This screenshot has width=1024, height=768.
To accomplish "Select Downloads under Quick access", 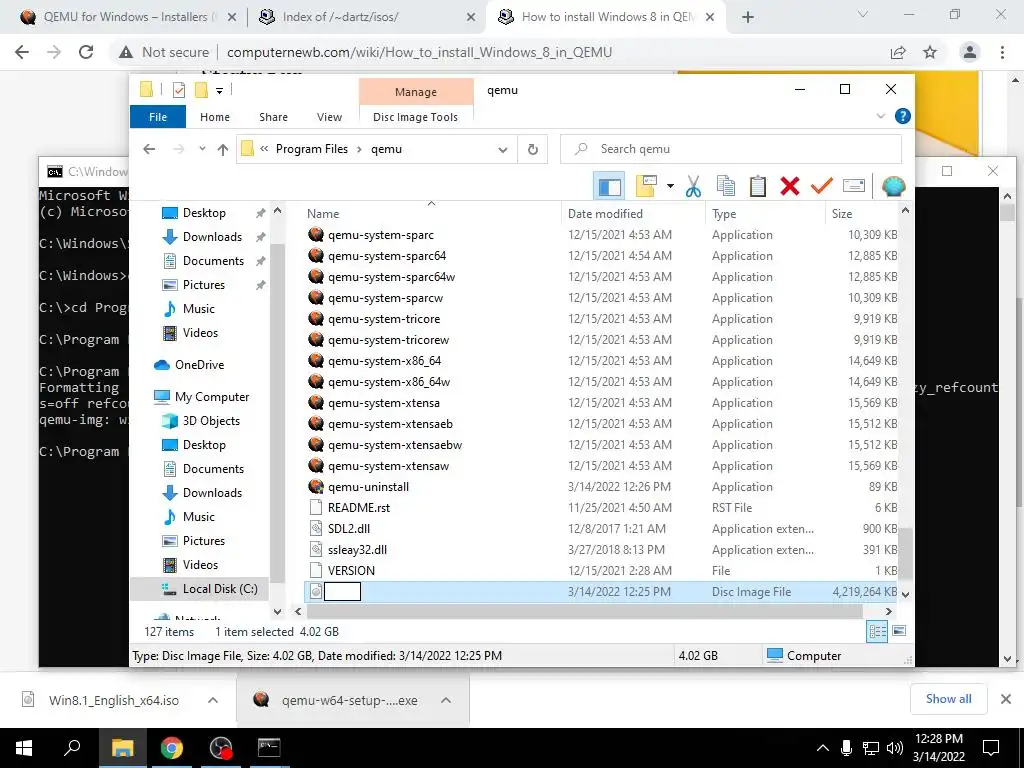I will pos(212,237).
